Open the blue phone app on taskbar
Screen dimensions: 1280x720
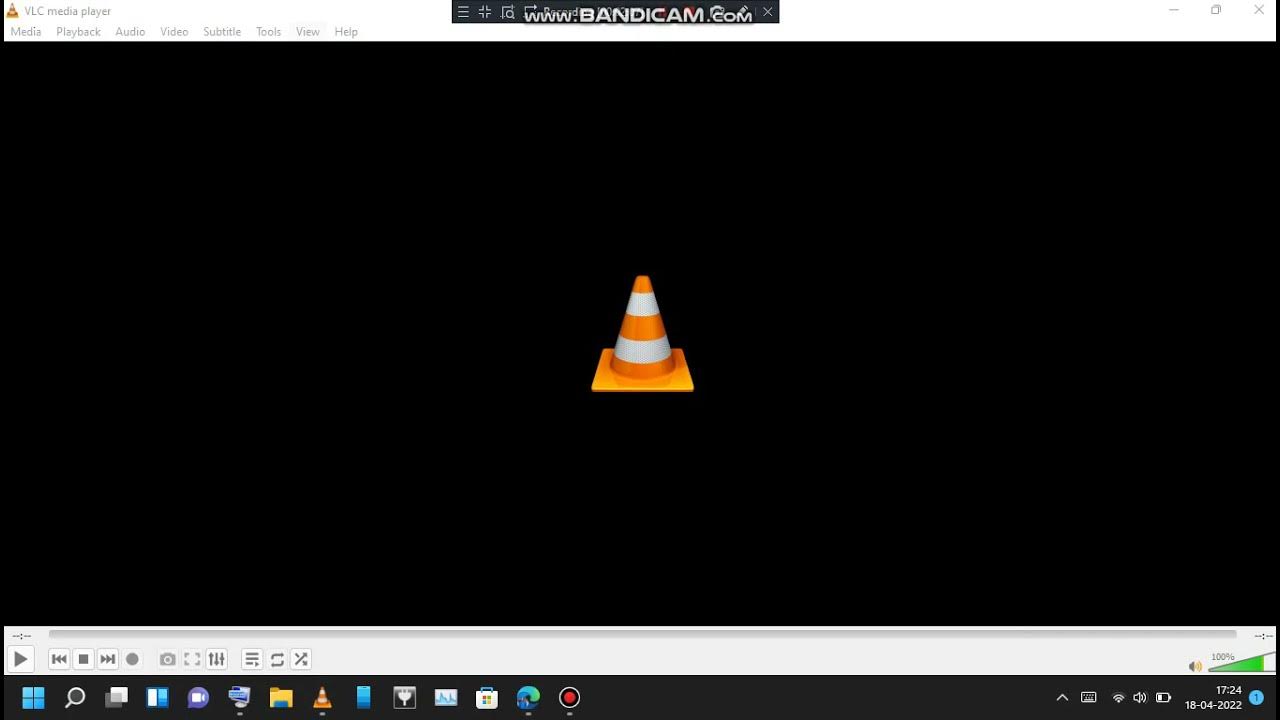tap(363, 698)
